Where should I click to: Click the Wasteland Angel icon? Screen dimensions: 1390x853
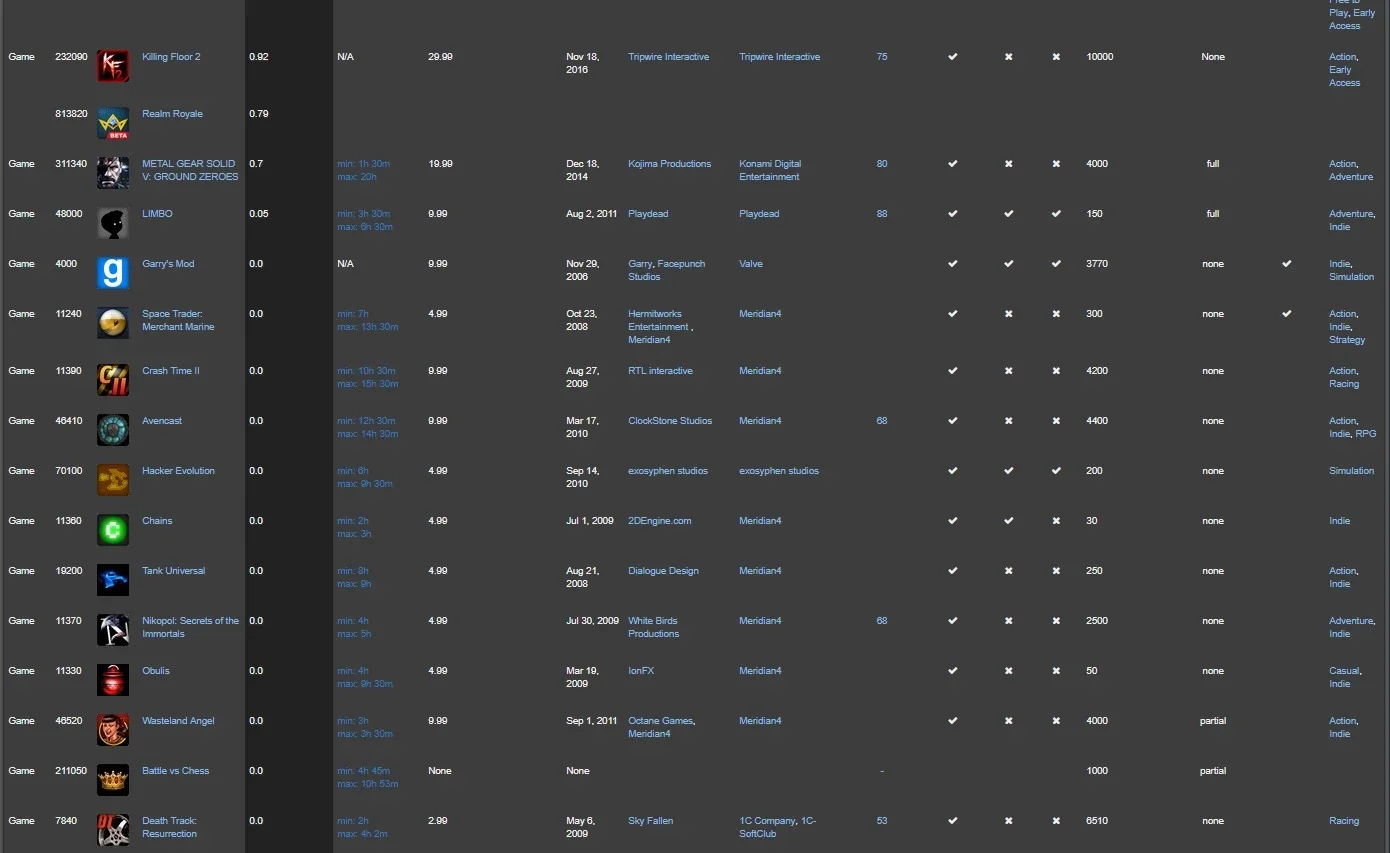point(113,730)
